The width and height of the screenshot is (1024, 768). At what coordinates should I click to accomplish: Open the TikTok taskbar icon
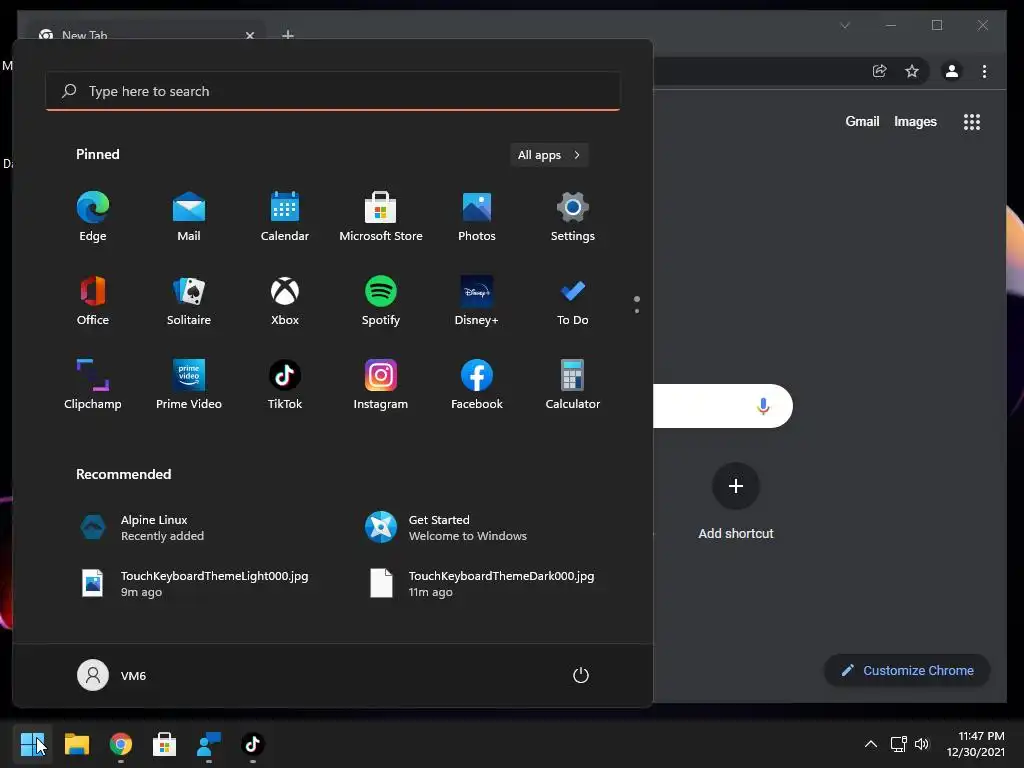click(x=253, y=744)
